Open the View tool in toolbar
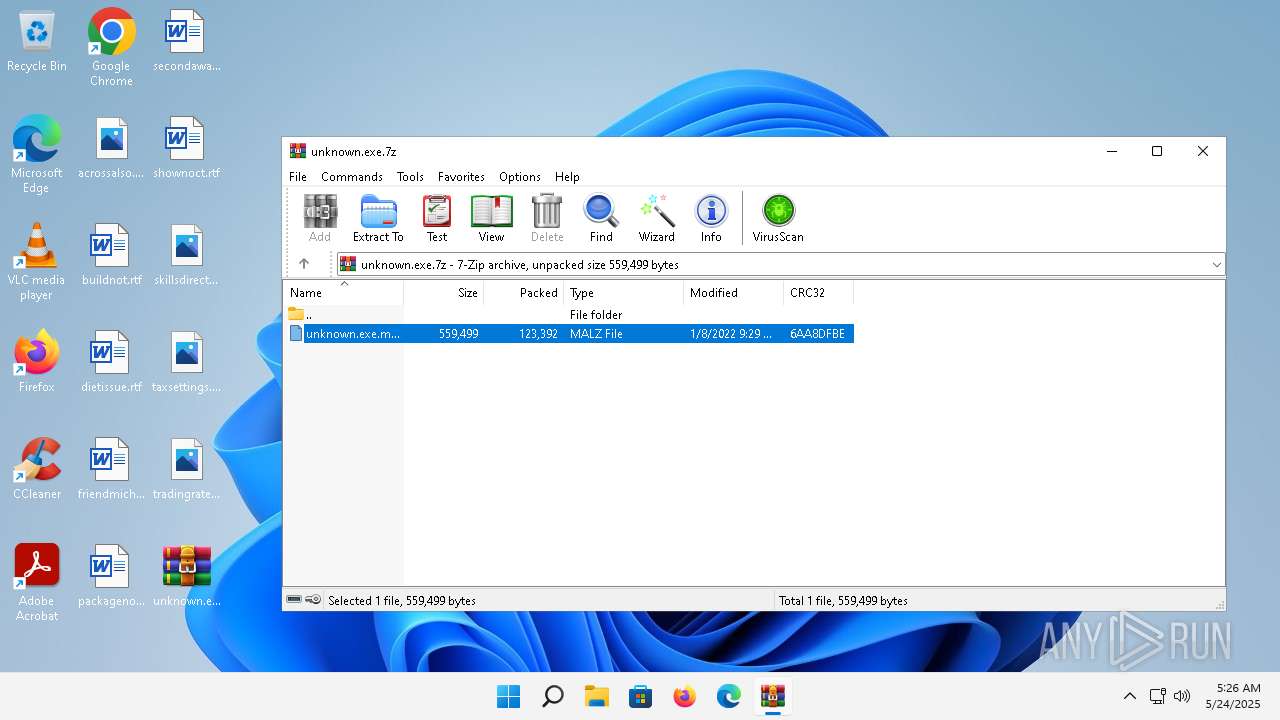The image size is (1280, 720). [x=491, y=218]
